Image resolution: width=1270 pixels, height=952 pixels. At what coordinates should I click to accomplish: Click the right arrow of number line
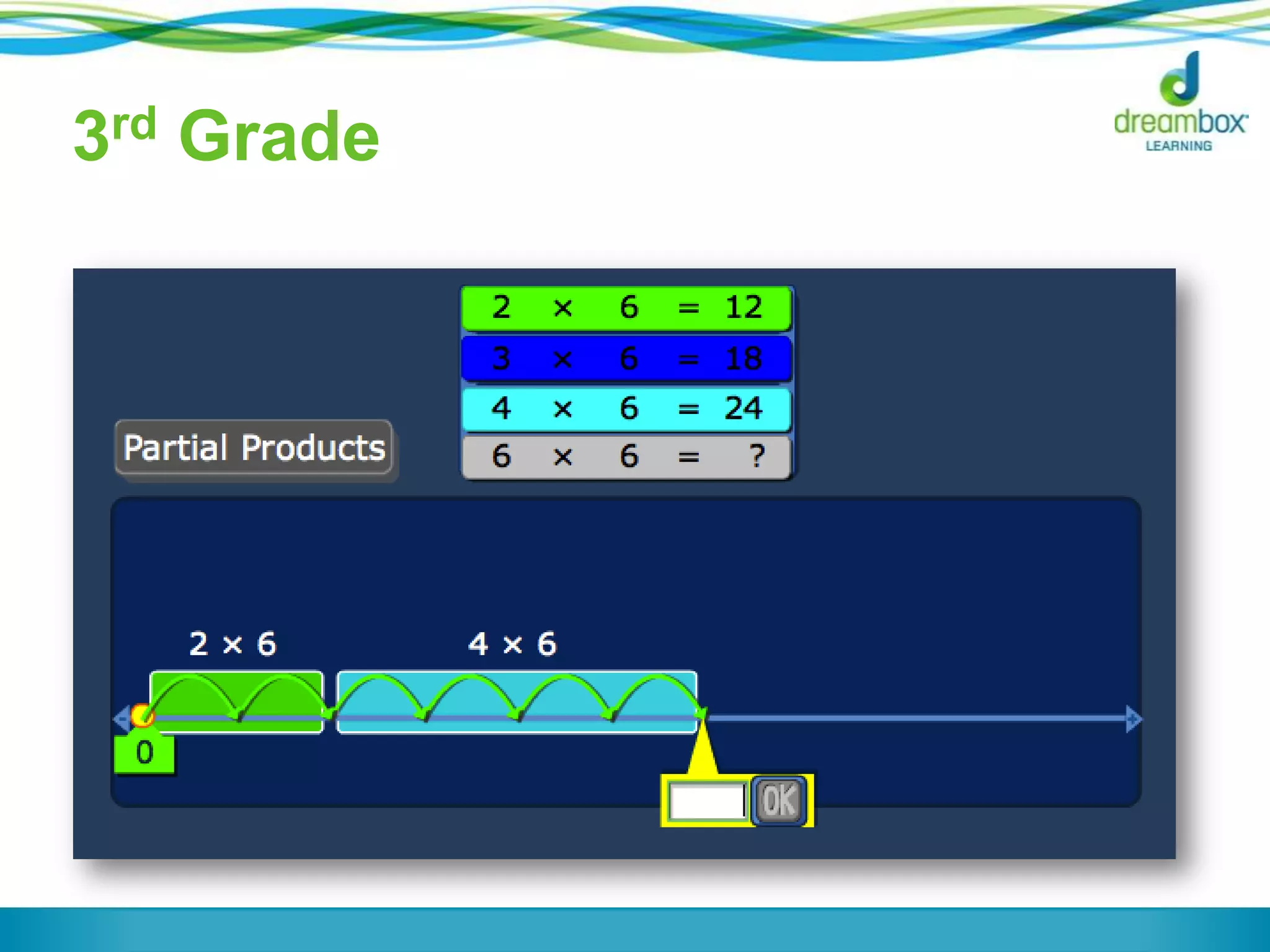[1134, 719]
